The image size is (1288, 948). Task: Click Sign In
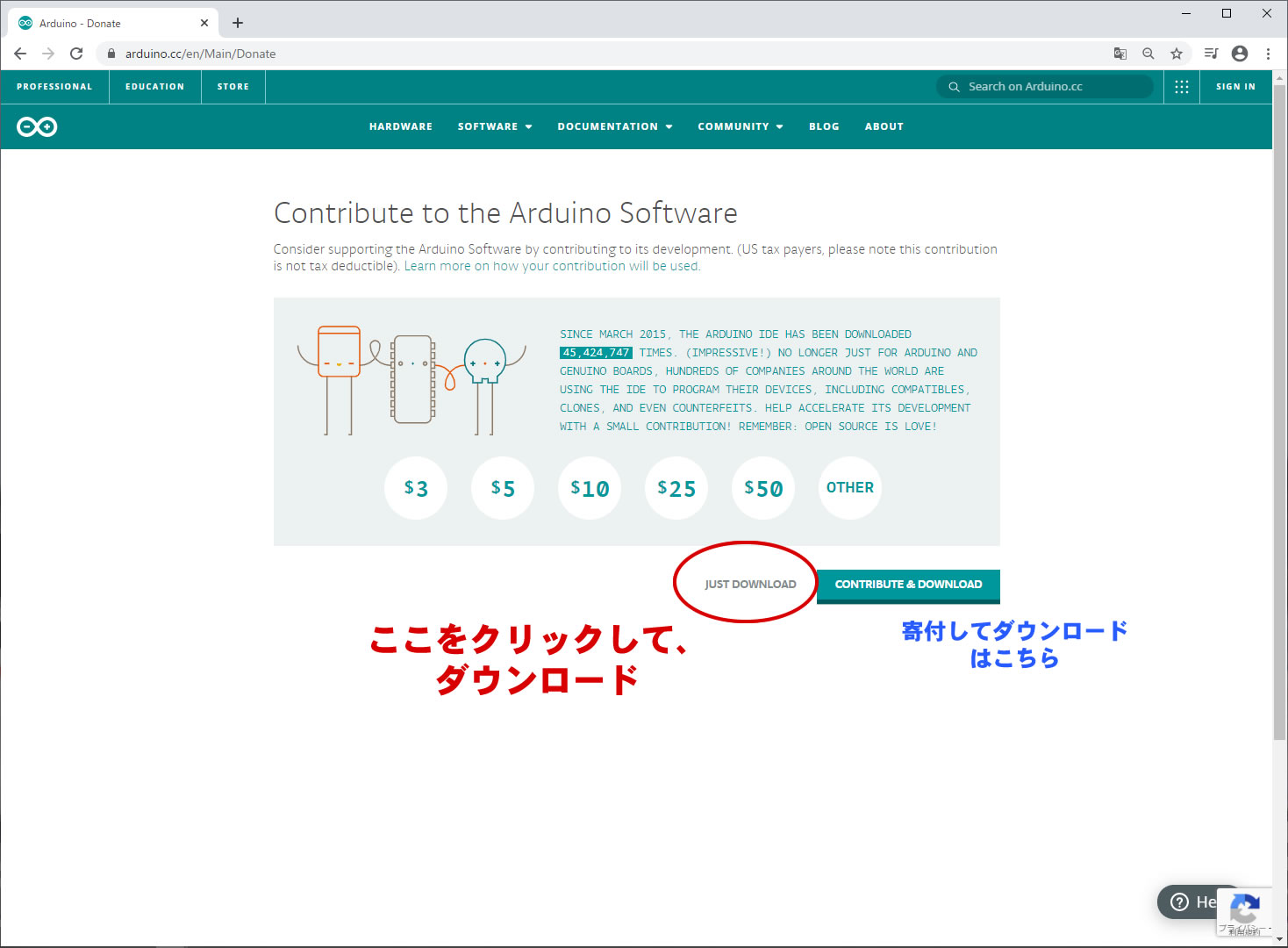point(1235,87)
